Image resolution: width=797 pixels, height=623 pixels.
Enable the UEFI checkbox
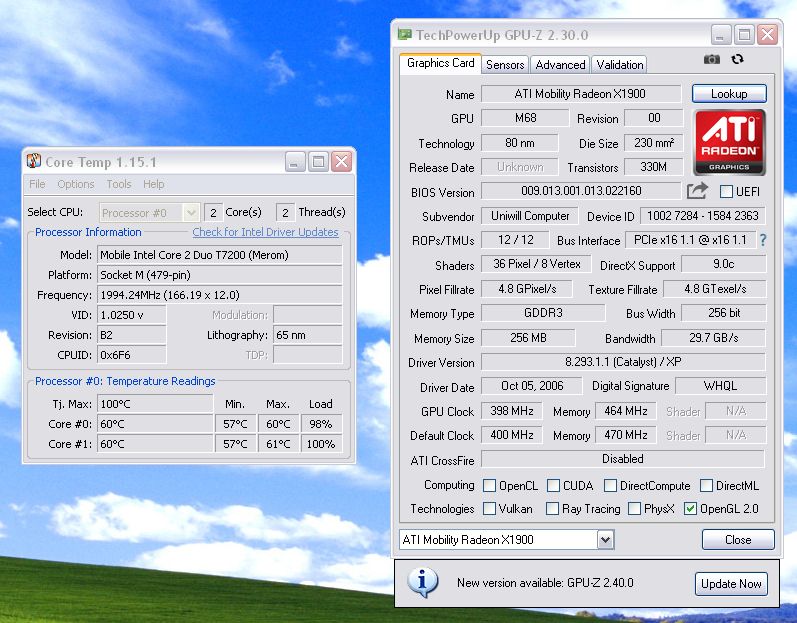coord(726,192)
